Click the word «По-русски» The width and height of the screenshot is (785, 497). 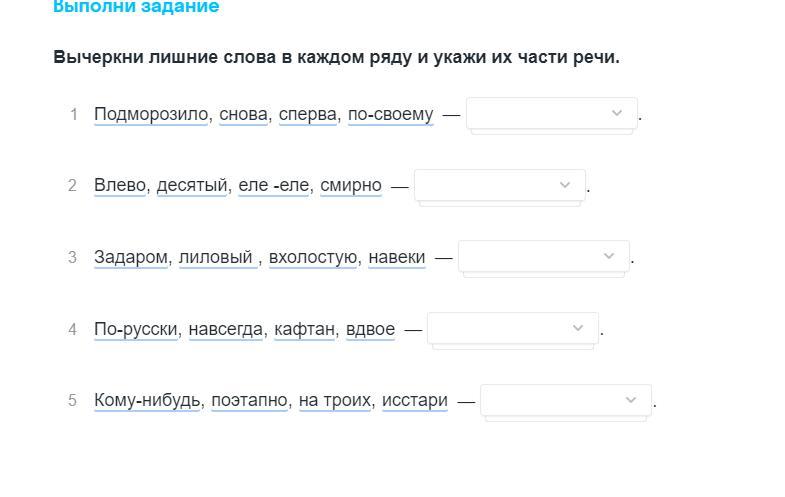pos(136,329)
